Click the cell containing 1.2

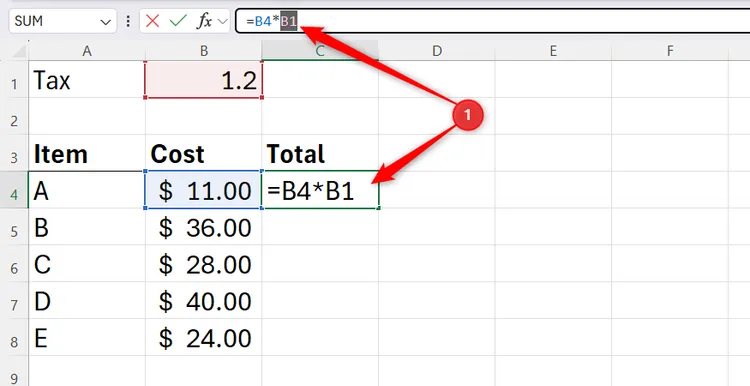[204, 79]
